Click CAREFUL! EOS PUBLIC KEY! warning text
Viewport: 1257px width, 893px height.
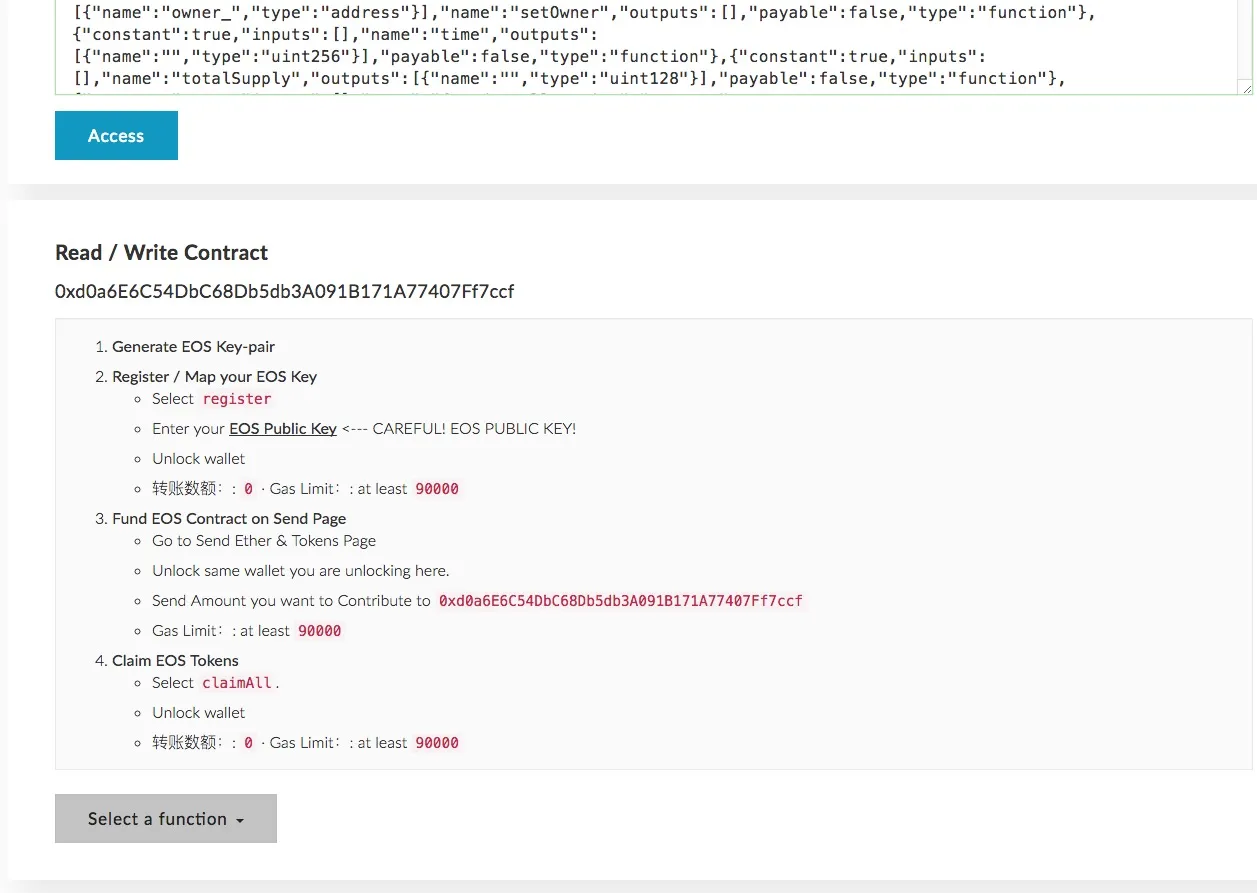tap(474, 429)
